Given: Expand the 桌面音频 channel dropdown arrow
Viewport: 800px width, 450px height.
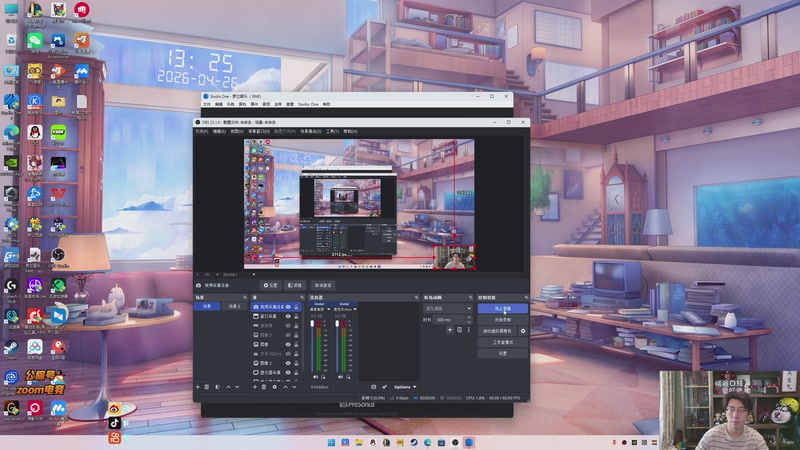Looking at the screenshot, I should (x=329, y=309).
